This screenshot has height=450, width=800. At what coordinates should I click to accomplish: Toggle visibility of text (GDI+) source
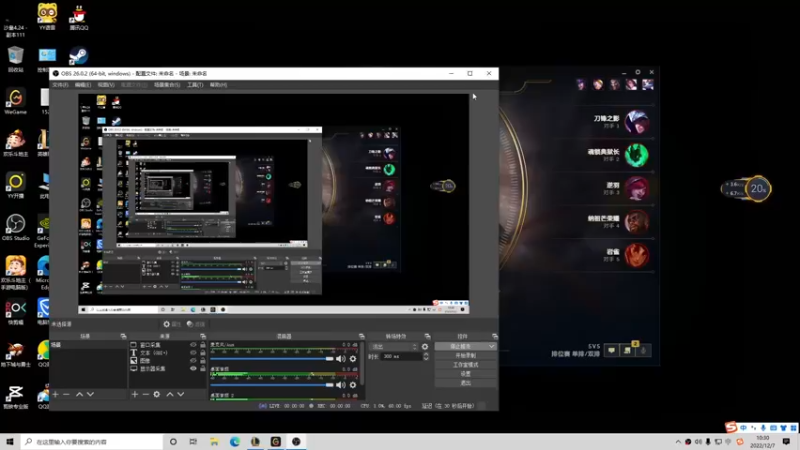pyautogui.click(x=193, y=353)
